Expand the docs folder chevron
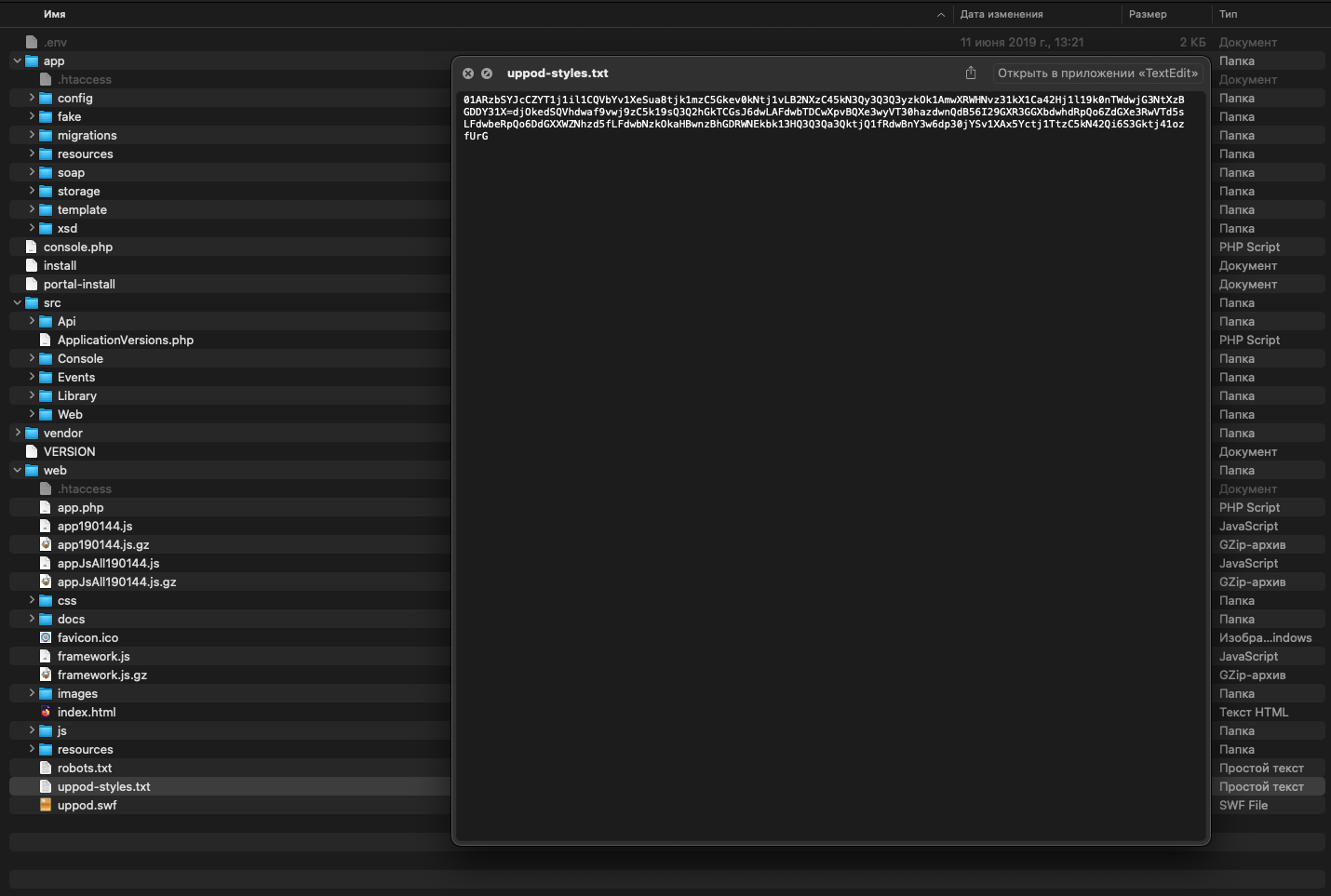The image size is (1331, 896). click(32, 619)
